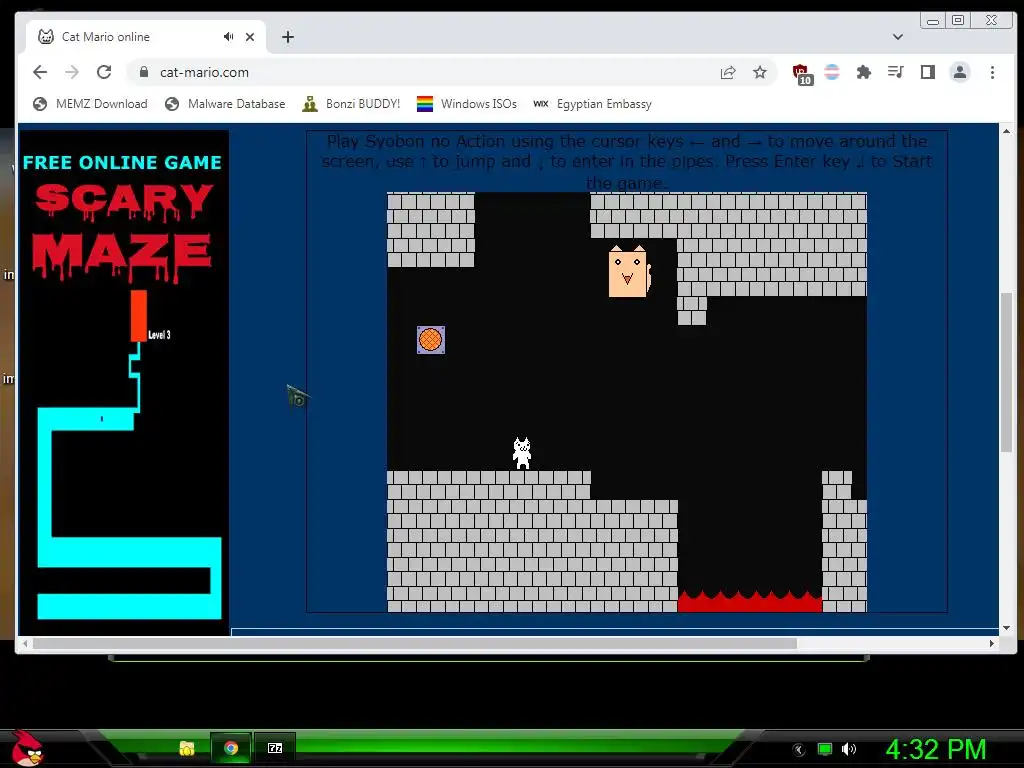Toggle the browser side panel
The image size is (1024, 768).
click(x=927, y=72)
